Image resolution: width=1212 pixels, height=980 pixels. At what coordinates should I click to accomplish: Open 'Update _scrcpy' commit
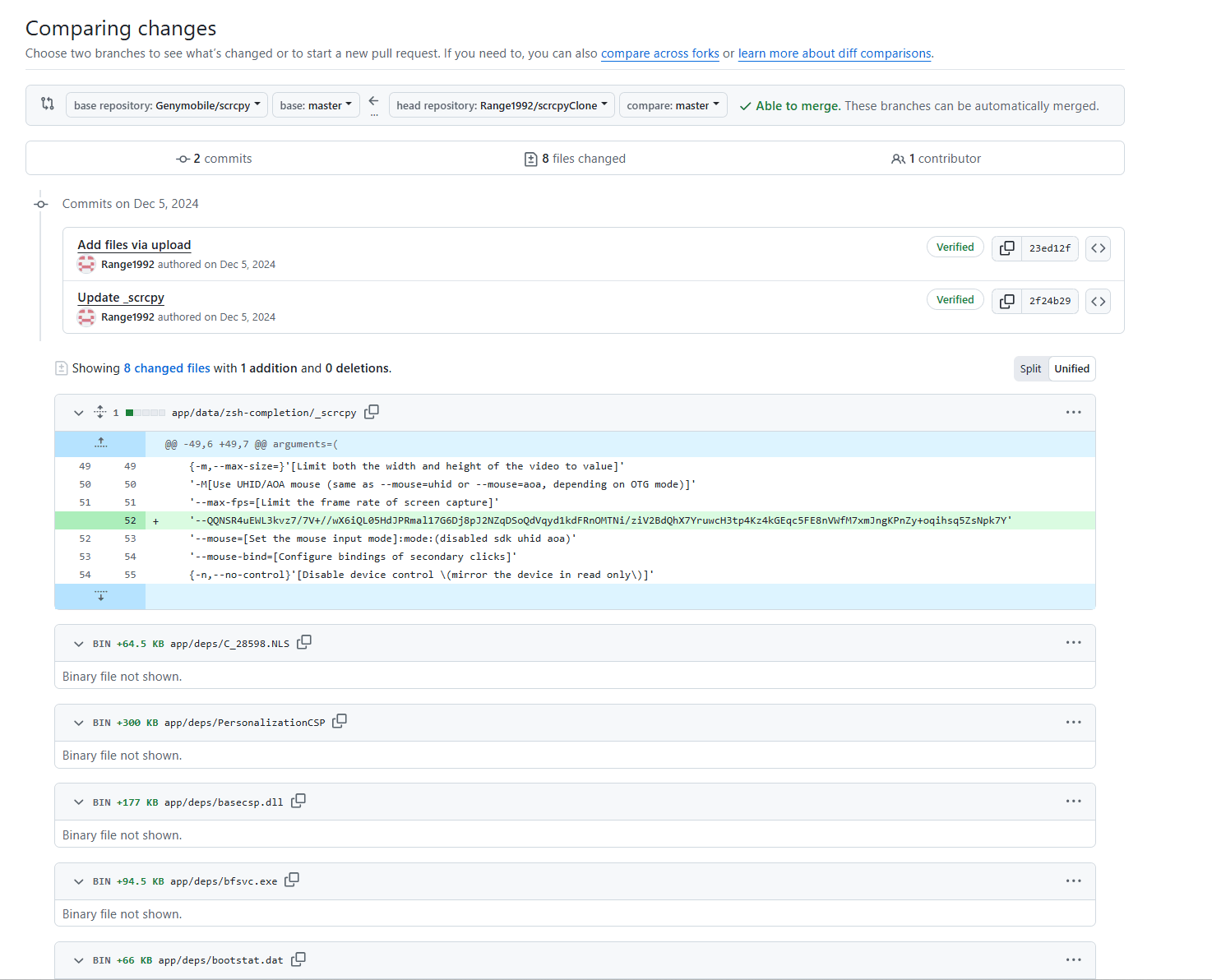121,298
